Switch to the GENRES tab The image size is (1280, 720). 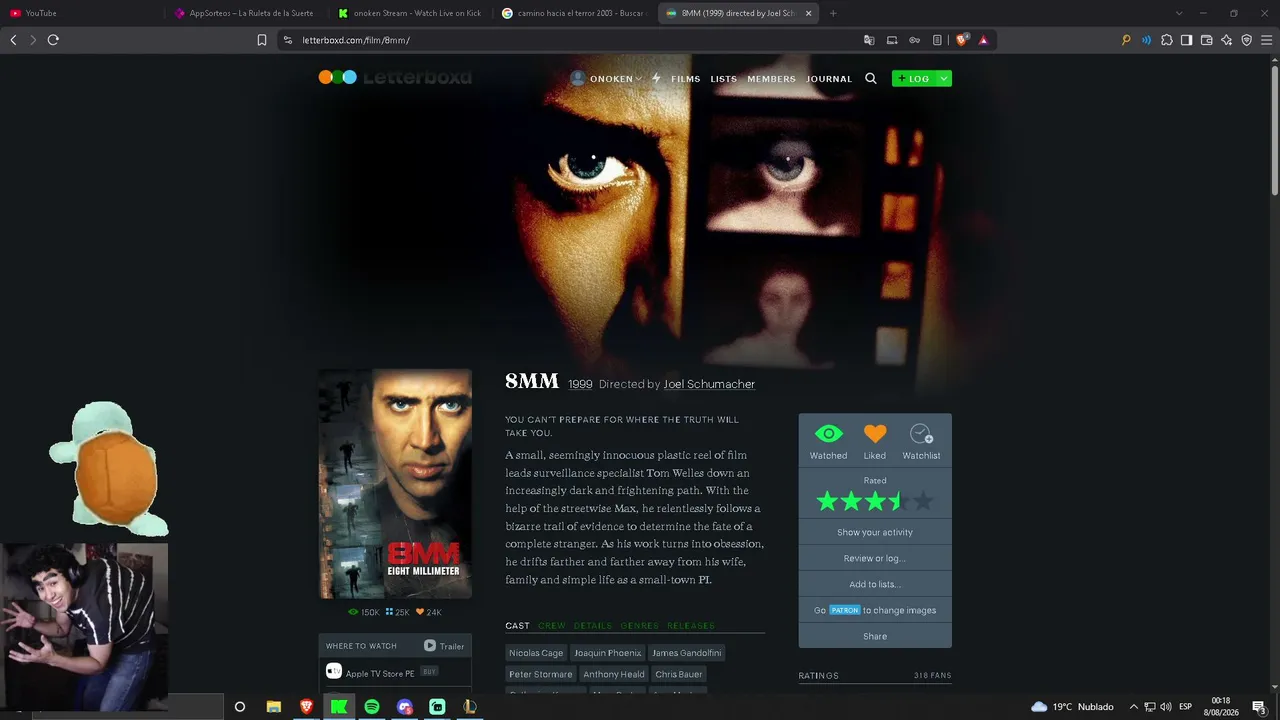coord(639,626)
